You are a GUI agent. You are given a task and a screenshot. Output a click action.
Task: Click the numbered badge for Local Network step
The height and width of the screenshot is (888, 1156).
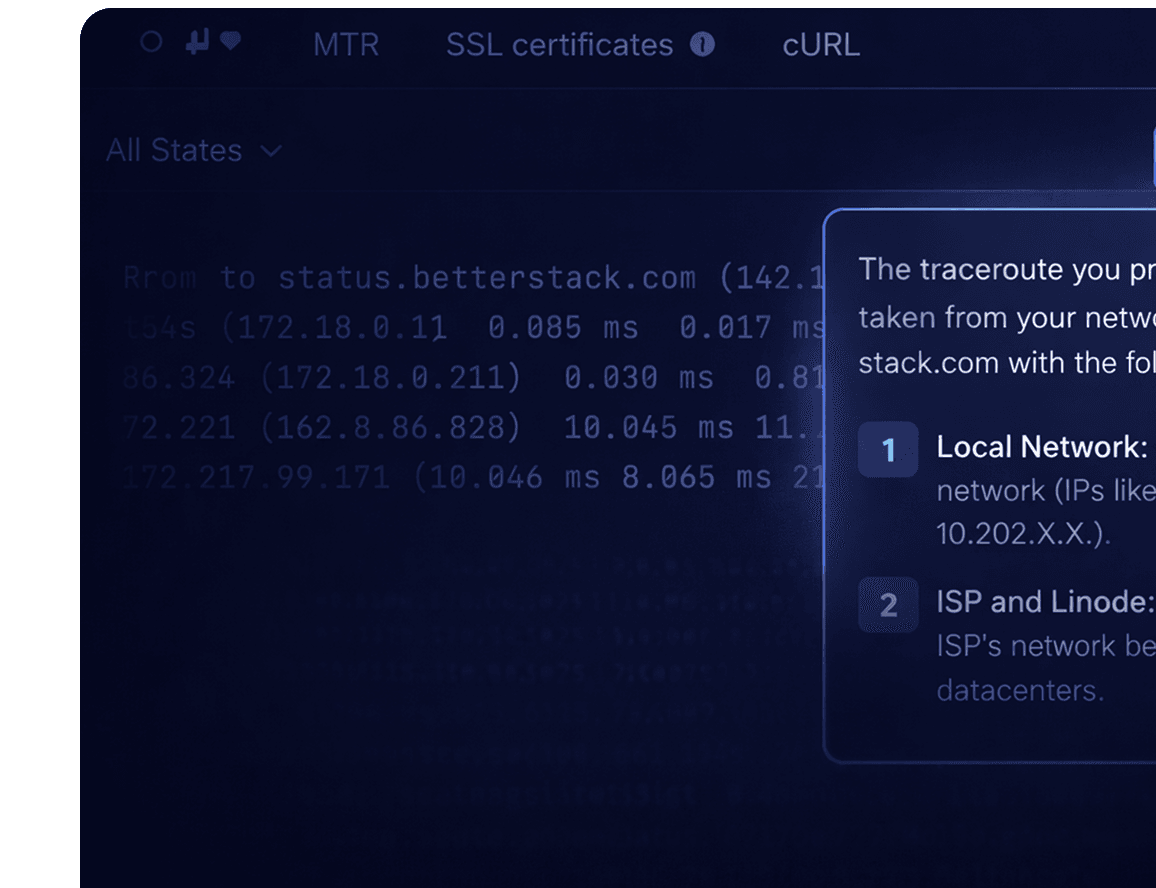888,450
